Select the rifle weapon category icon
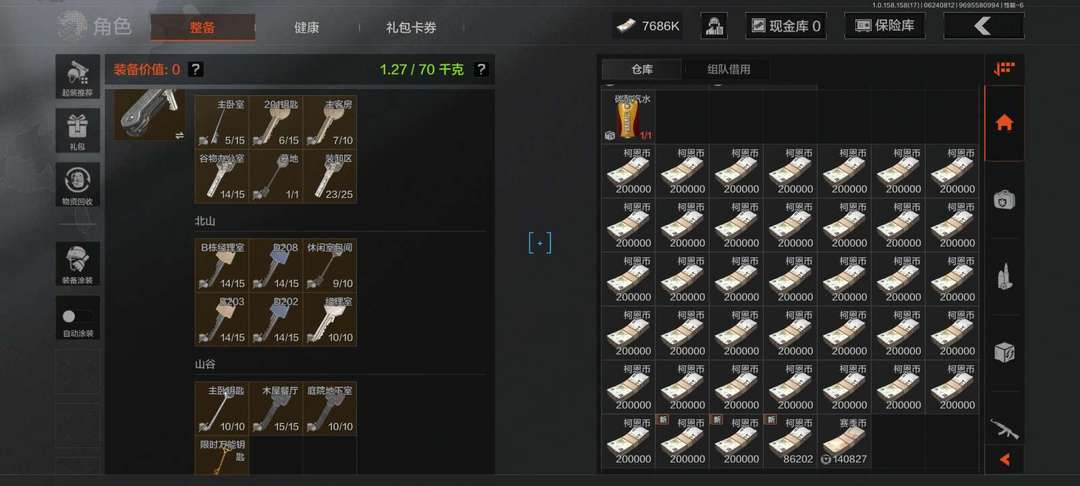This screenshot has width=1080, height=486. click(x=1004, y=429)
